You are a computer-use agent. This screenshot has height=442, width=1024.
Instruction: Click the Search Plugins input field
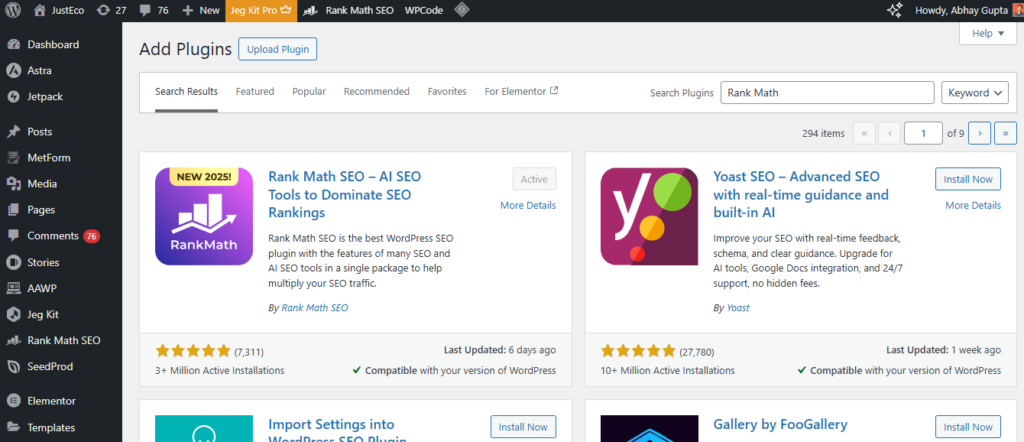pyautogui.click(x=826, y=93)
